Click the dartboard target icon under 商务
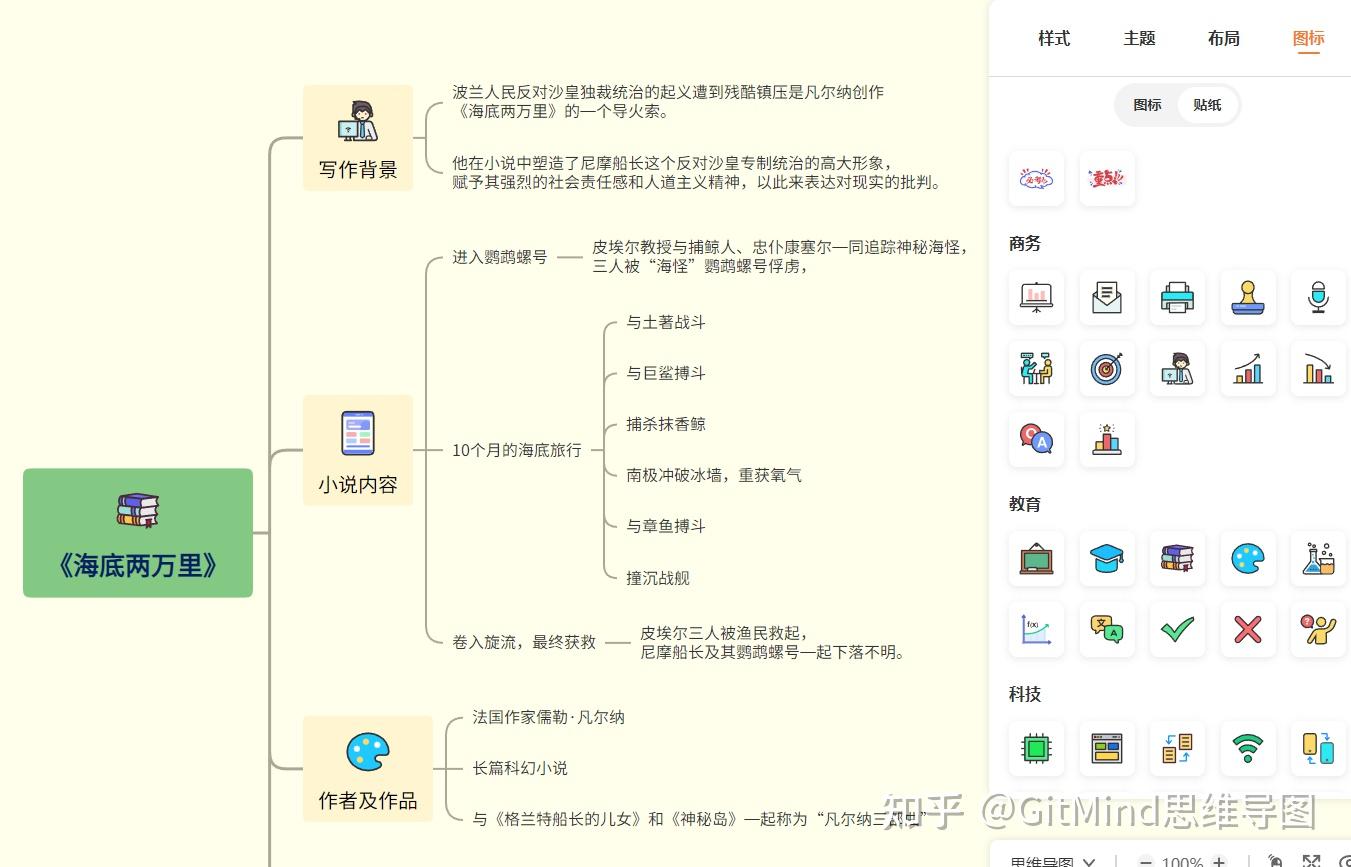The image size is (1351, 867). [1107, 368]
